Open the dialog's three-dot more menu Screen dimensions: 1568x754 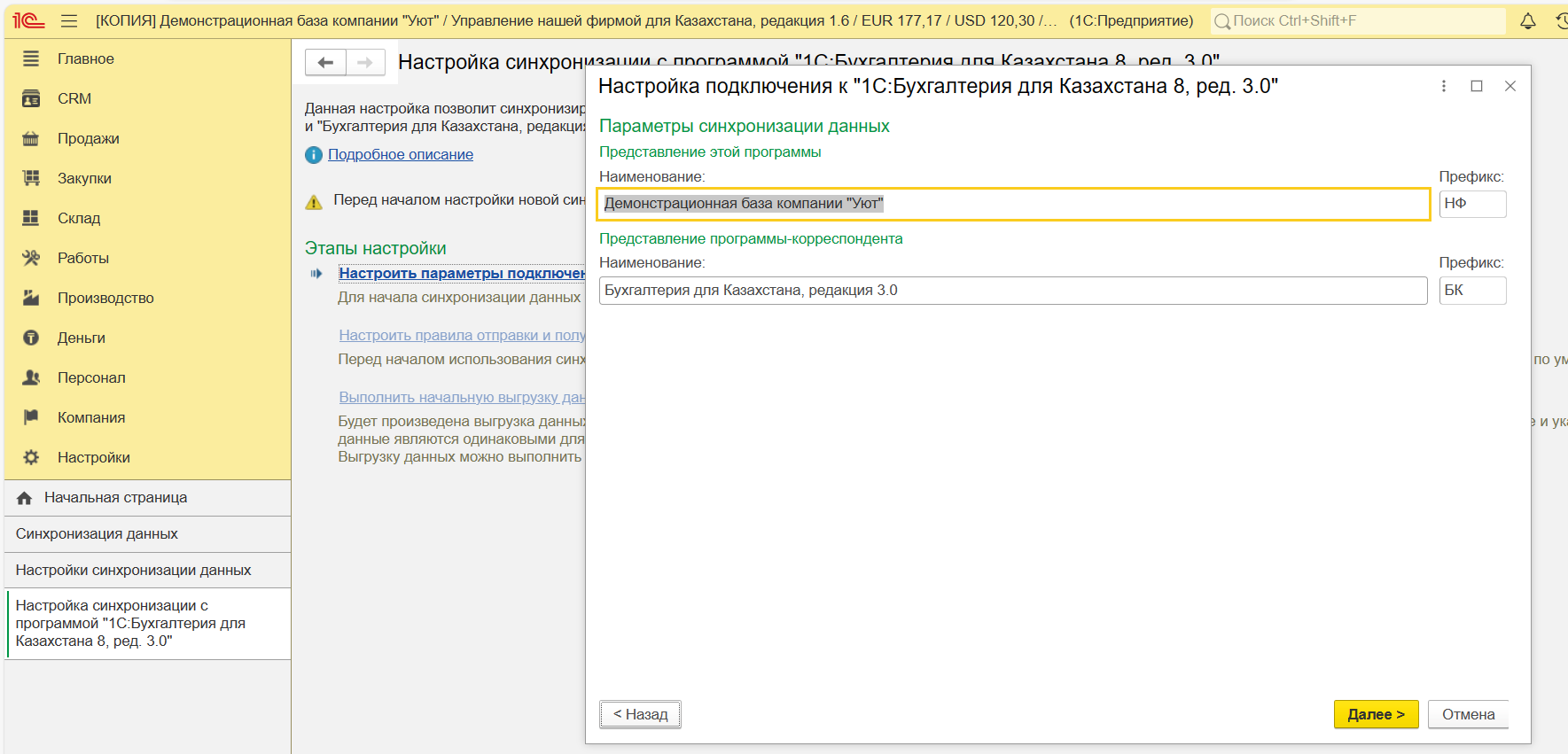(1443, 86)
